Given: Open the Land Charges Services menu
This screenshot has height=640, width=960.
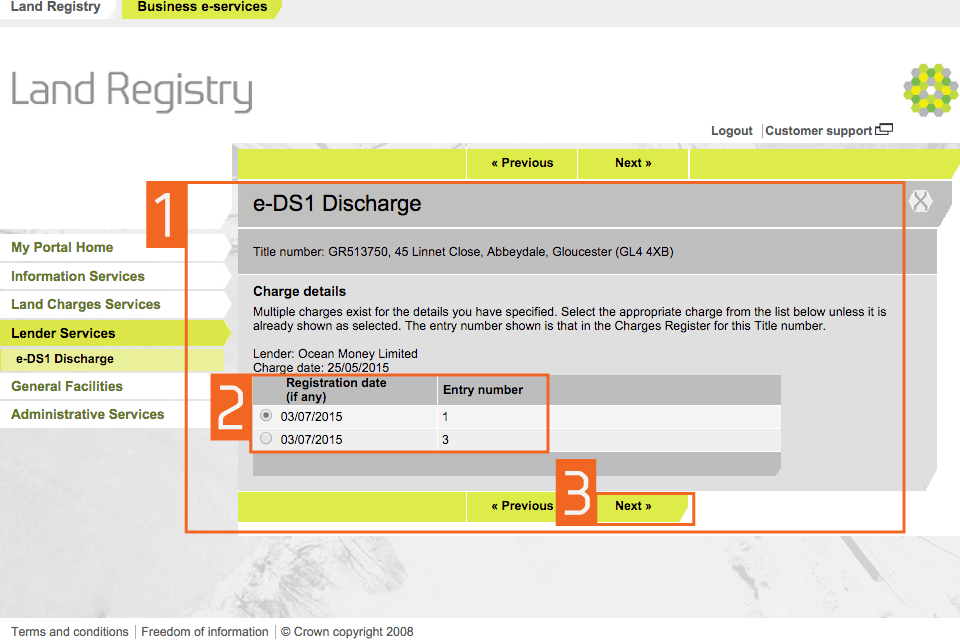Looking at the screenshot, I should pos(86,304).
